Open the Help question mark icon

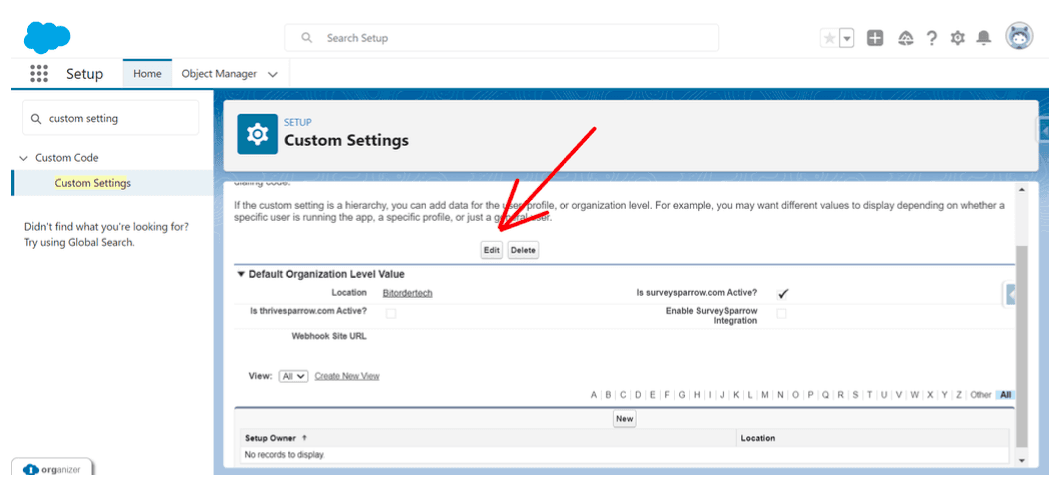[932, 38]
